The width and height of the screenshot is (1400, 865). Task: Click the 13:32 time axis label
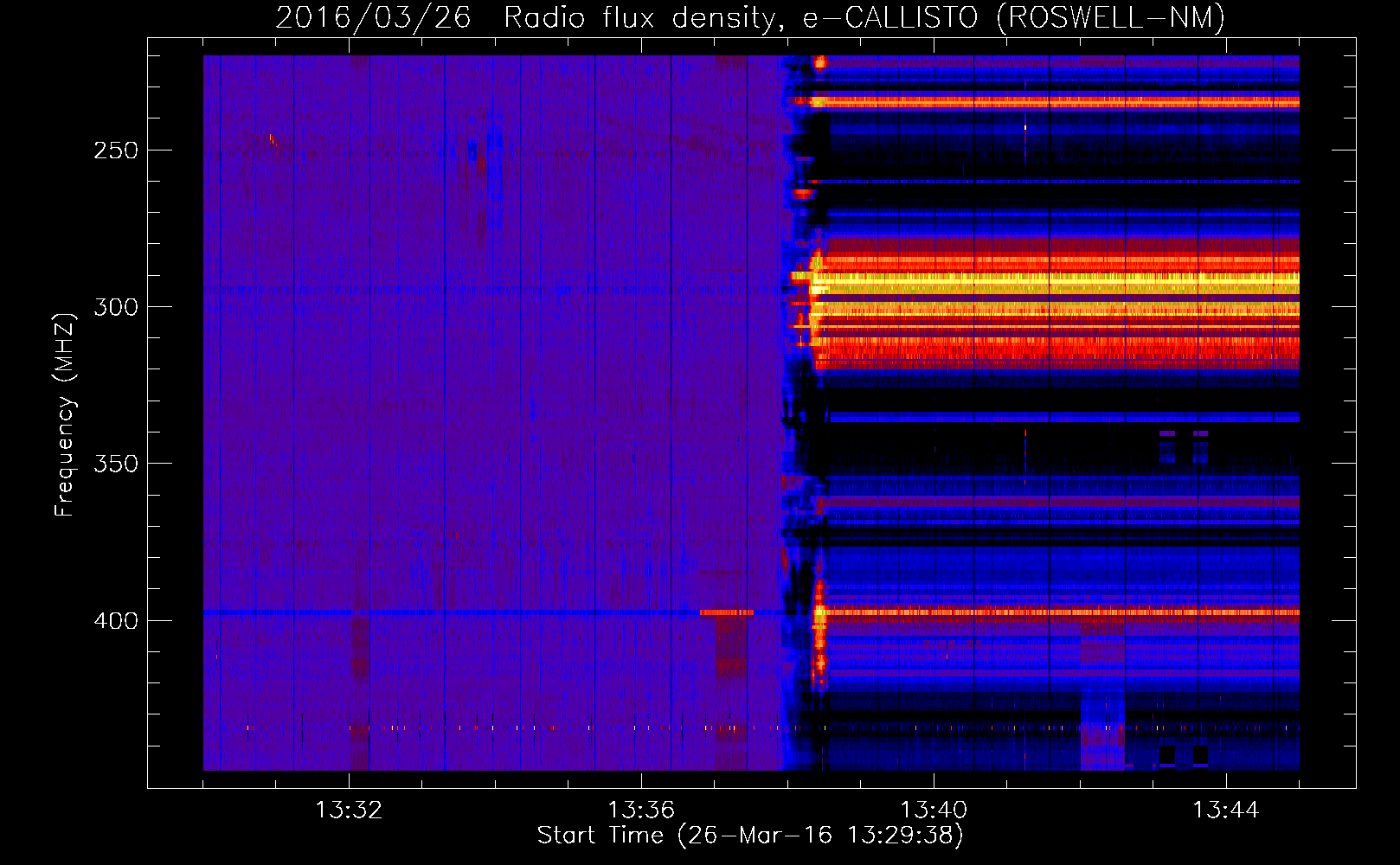pos(349,811)
